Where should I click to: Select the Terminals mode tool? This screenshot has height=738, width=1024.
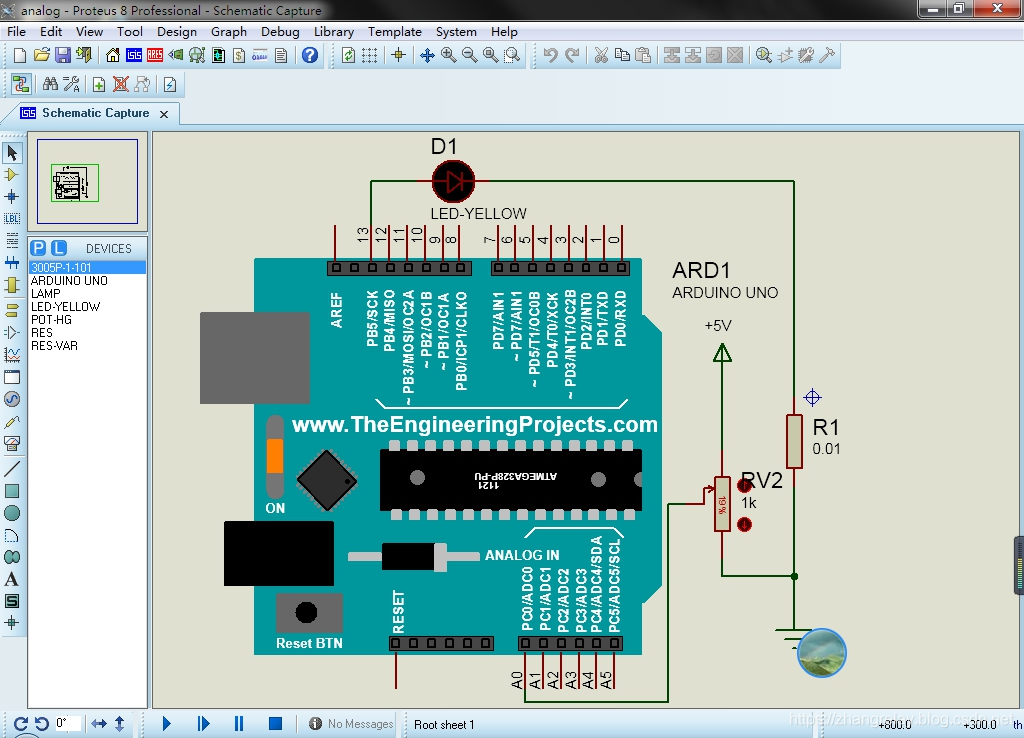(12, 309)
